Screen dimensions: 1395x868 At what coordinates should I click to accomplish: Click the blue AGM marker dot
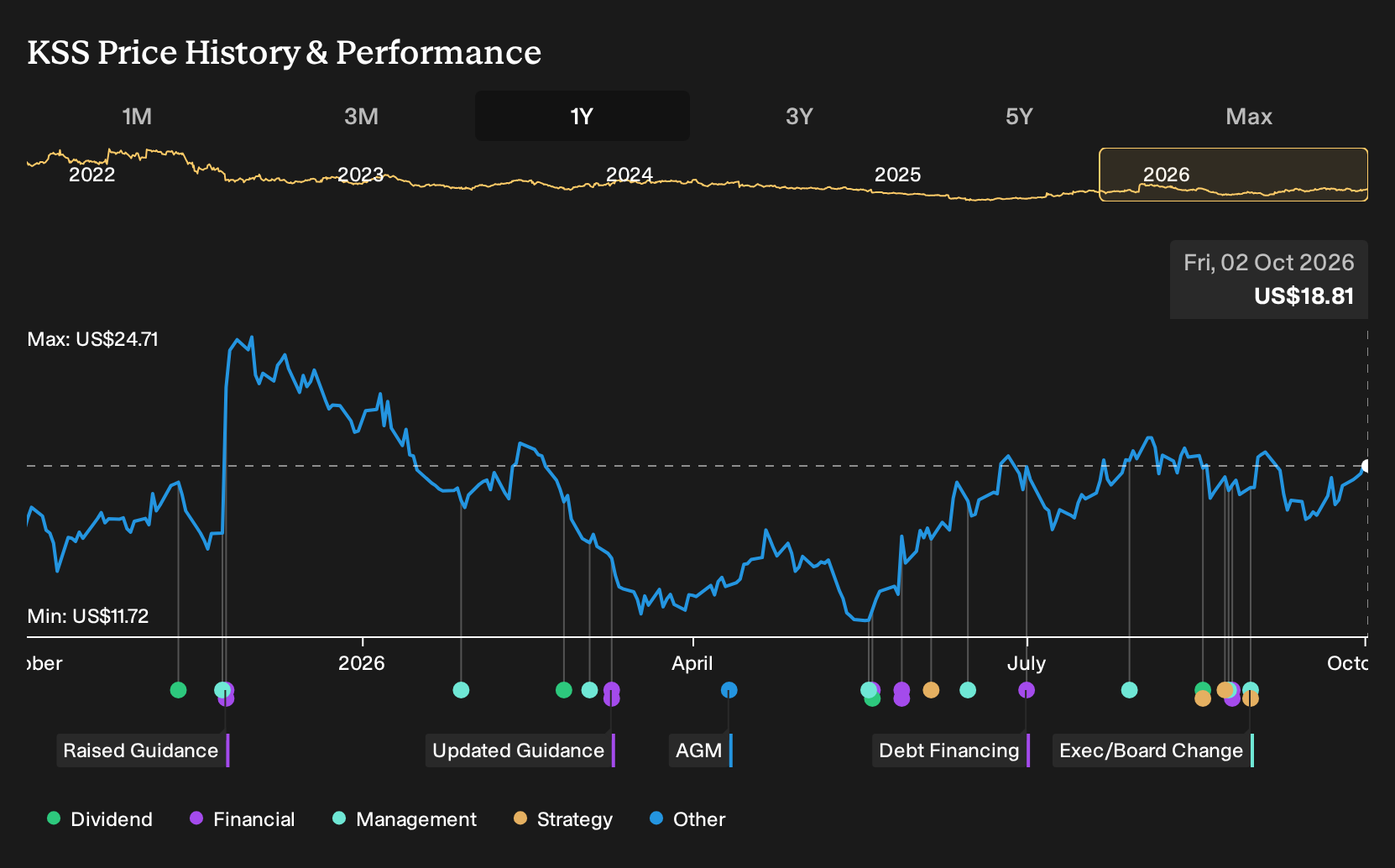click(x=729, y=690)
